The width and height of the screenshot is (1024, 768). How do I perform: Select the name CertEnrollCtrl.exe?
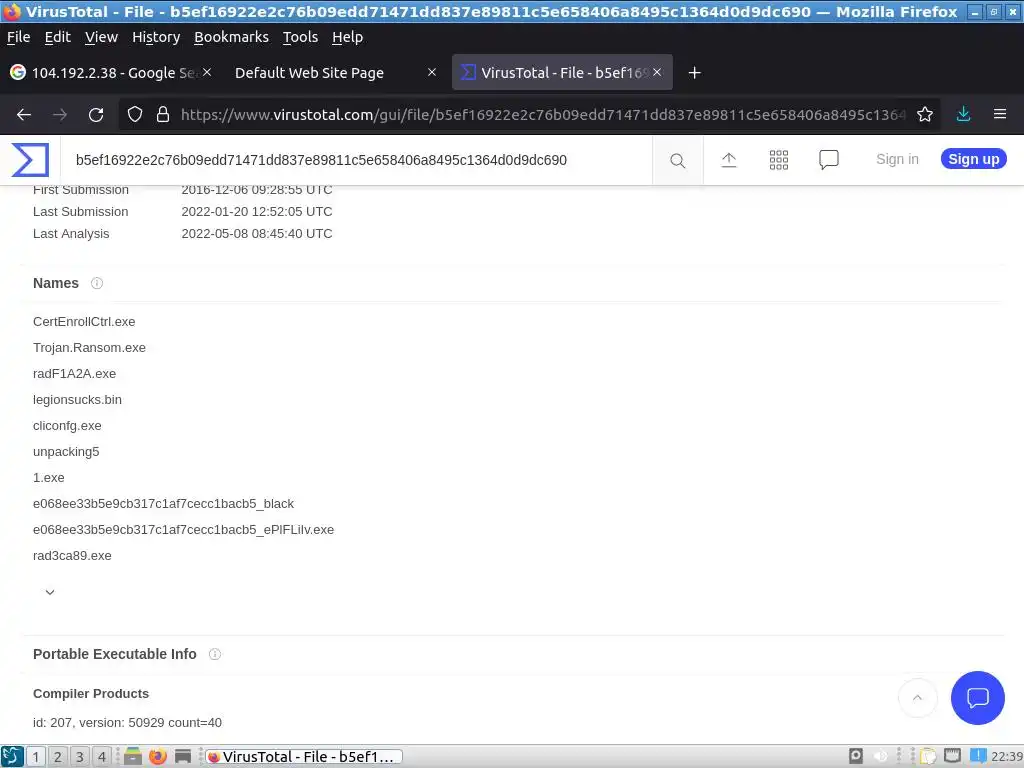[x=84, y=321]
